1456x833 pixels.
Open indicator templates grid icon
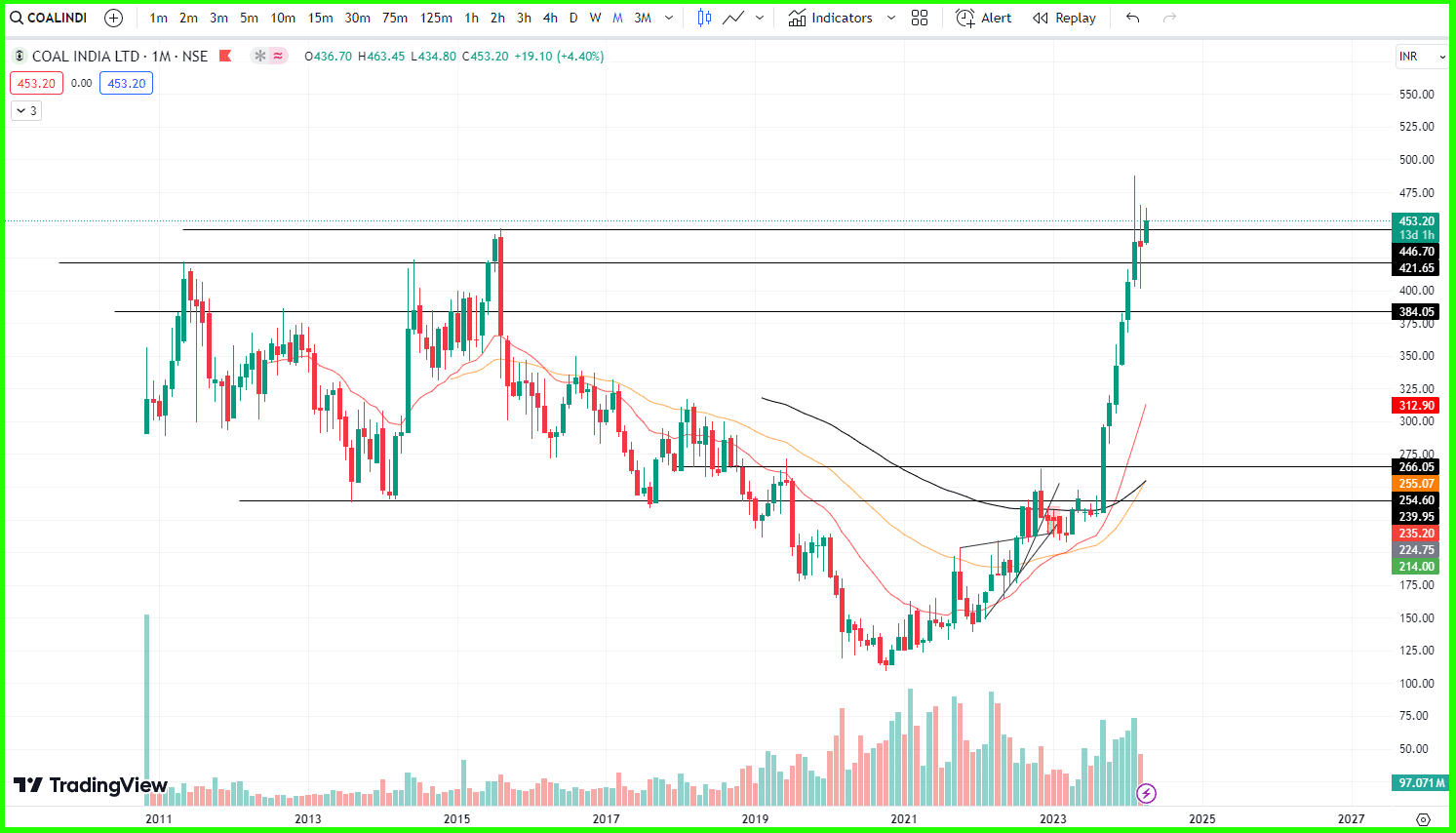920,18
